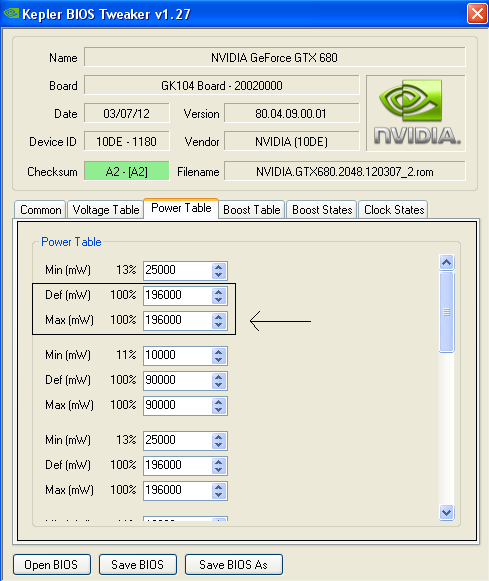Click the Board field GK104 Board - 20020000
489x581 pixels.
[x=222, y=86]
